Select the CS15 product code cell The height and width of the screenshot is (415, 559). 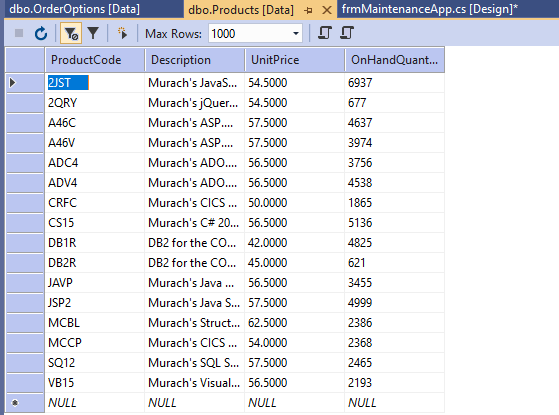coord(95,222)
